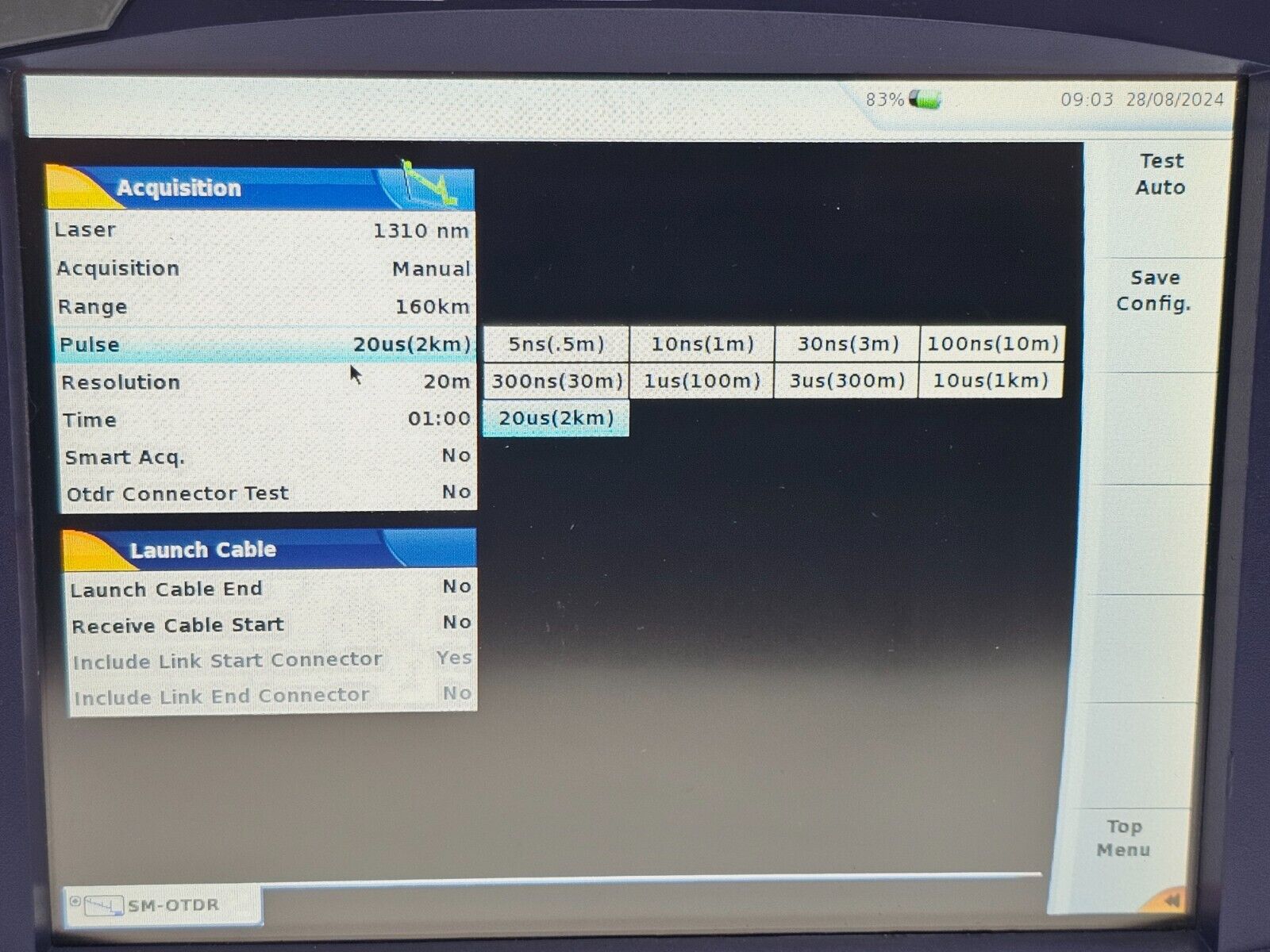Open the Acquisition Manual mode selector

[266, 267]
